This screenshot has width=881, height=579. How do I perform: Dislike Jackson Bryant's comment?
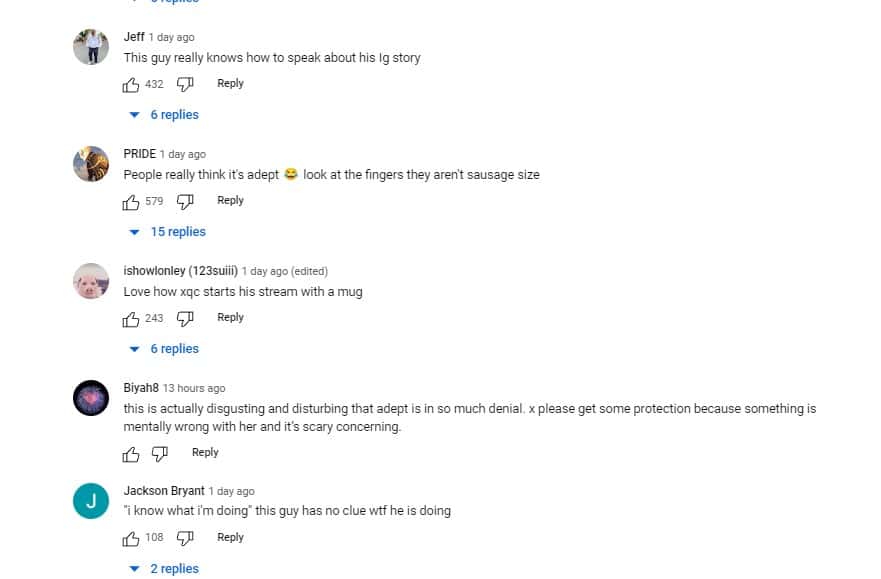point(185,539)
